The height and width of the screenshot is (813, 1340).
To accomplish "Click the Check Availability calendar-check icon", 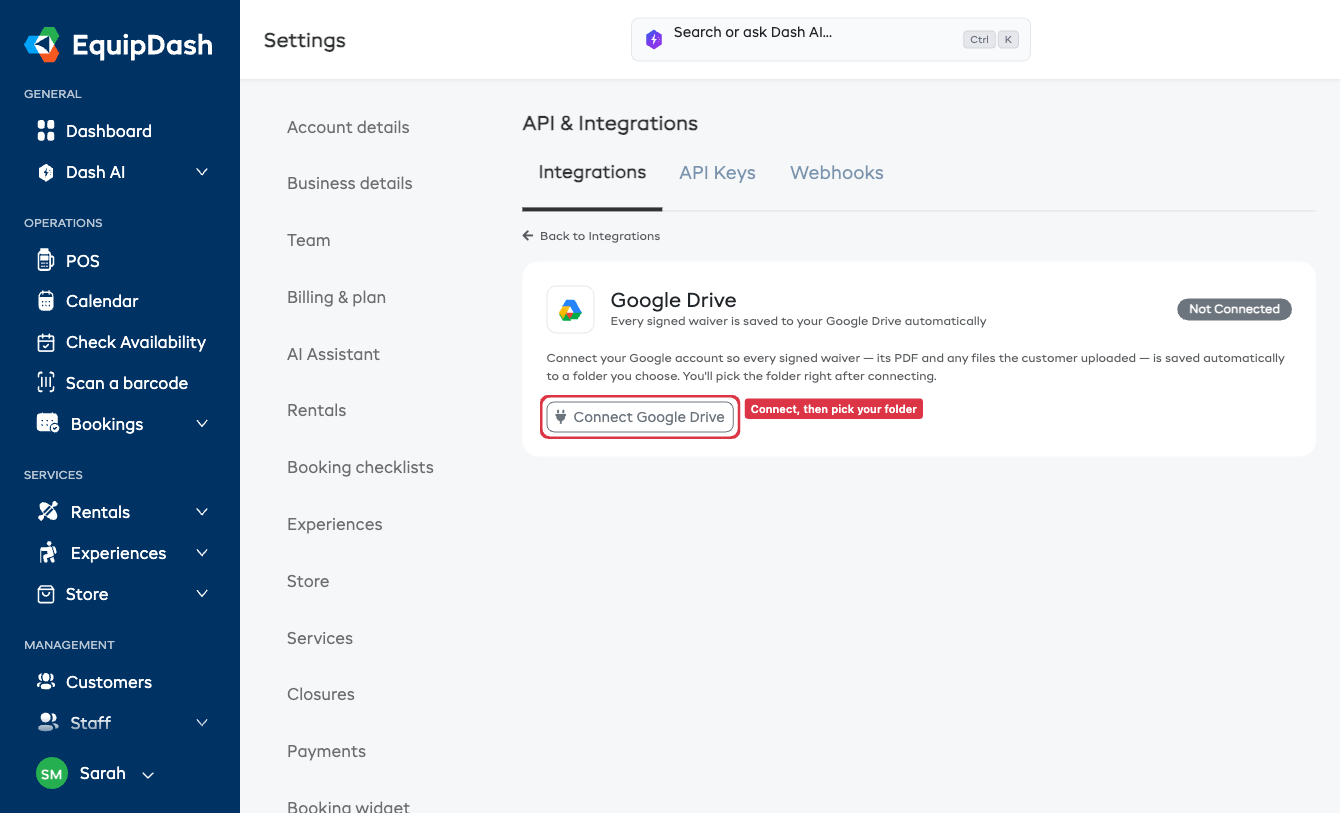I will [x=46, y=342].
